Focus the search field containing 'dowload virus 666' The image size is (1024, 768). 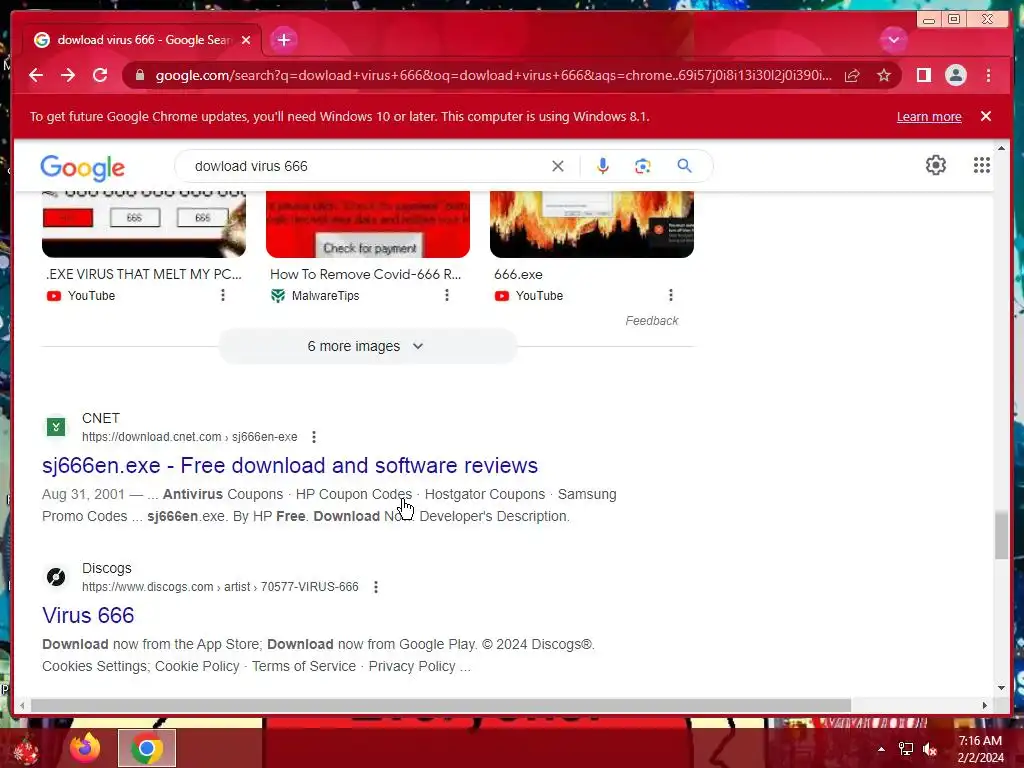(366, 166)
